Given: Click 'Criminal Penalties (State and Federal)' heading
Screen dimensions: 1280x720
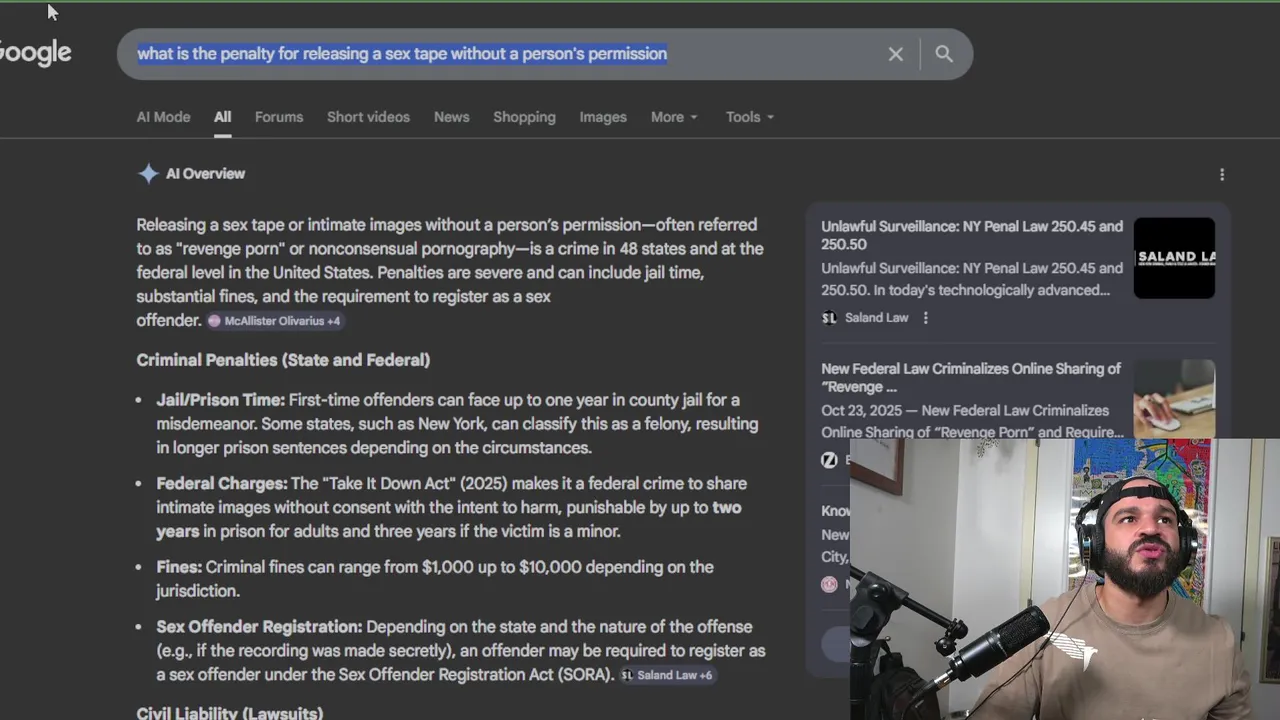Looking at the screenshot, I should 283,360.
